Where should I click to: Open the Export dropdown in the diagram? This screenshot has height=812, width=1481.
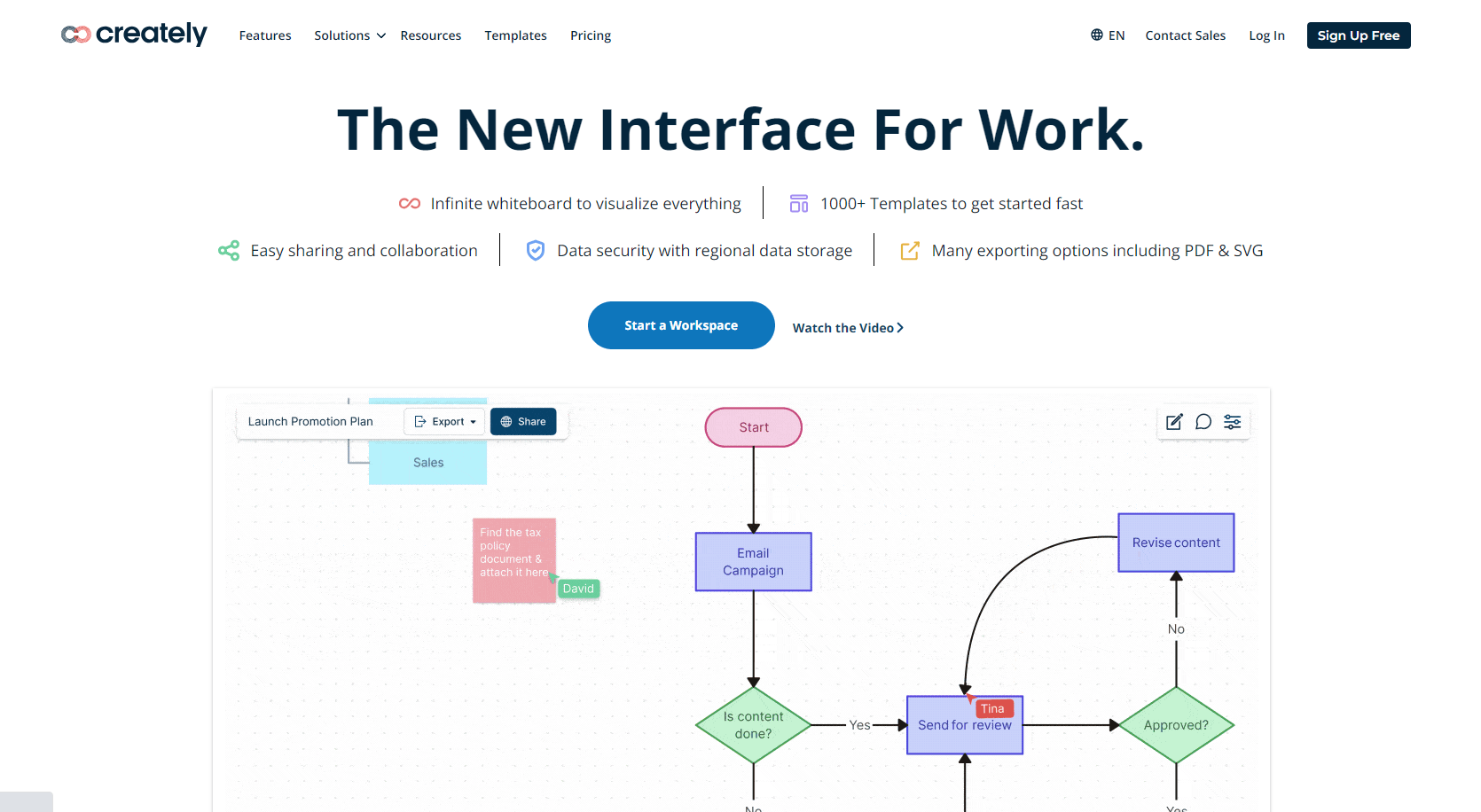click(445, 422)
